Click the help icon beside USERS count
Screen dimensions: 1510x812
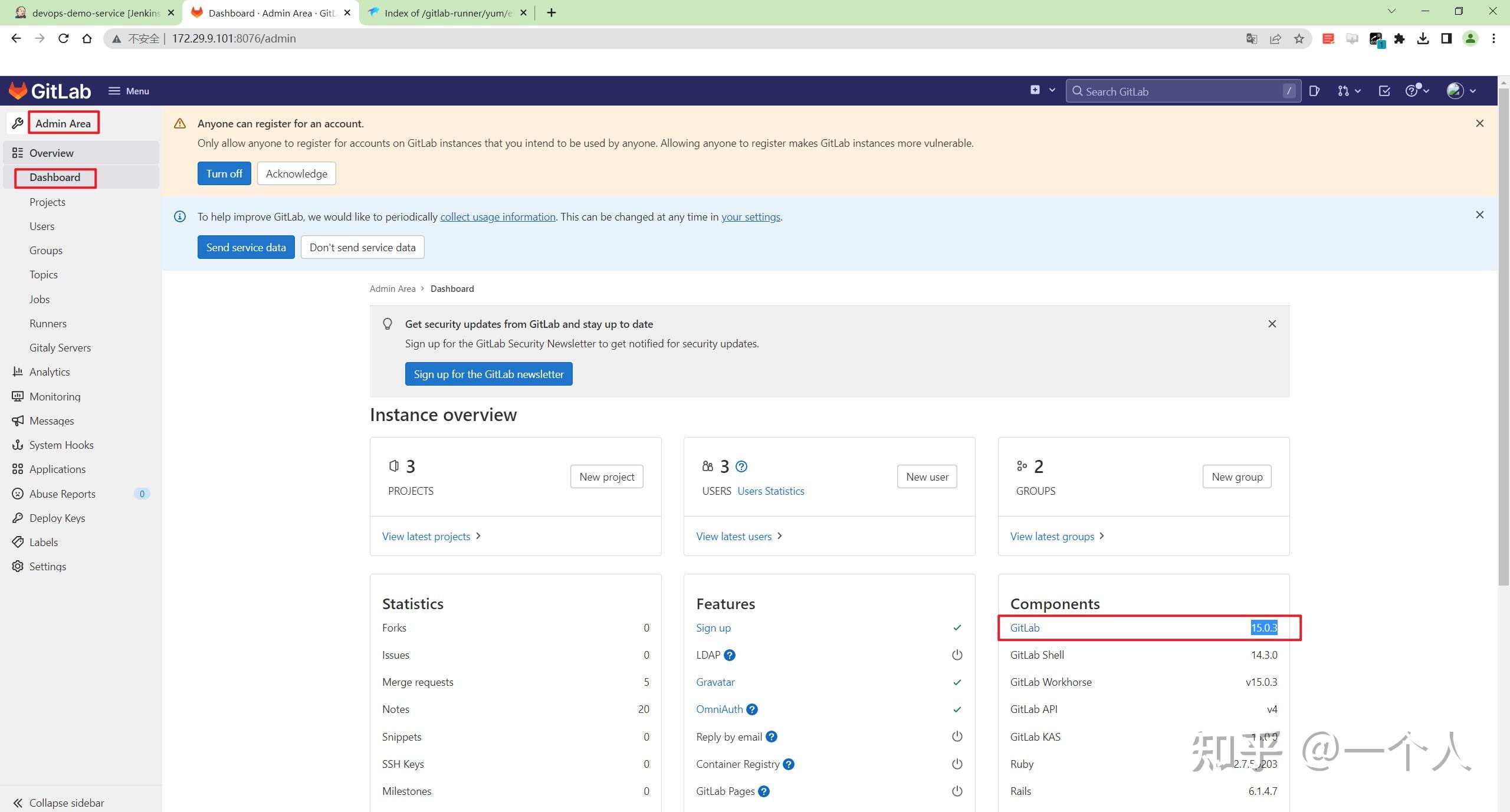click(x=741, y=466)
